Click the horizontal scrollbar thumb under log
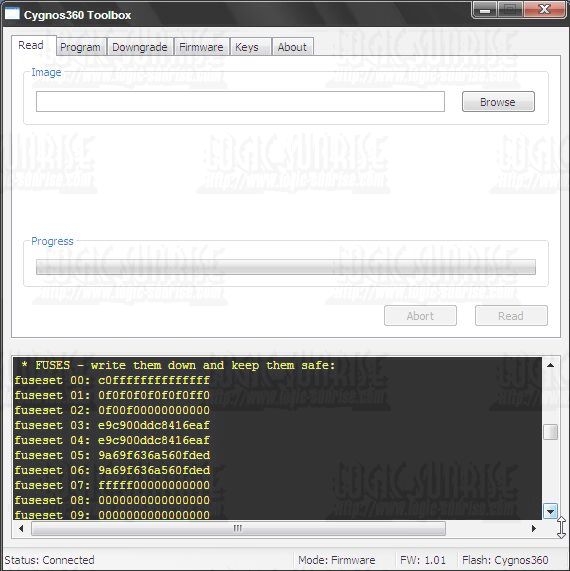570x571 pixels. pyautogui.click(x=238, y=528)
